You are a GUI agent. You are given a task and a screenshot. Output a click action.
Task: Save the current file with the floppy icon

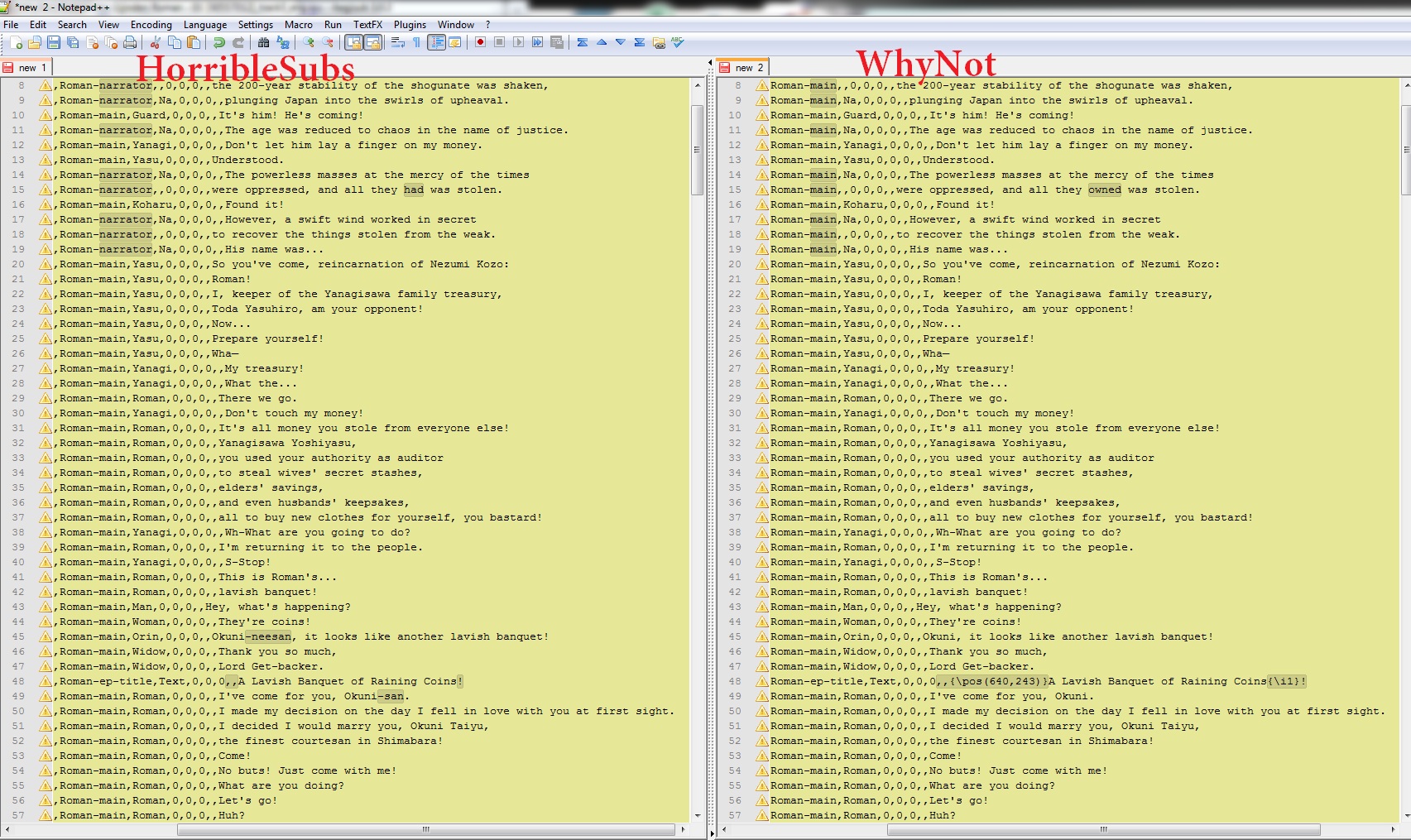coord(54,42)
